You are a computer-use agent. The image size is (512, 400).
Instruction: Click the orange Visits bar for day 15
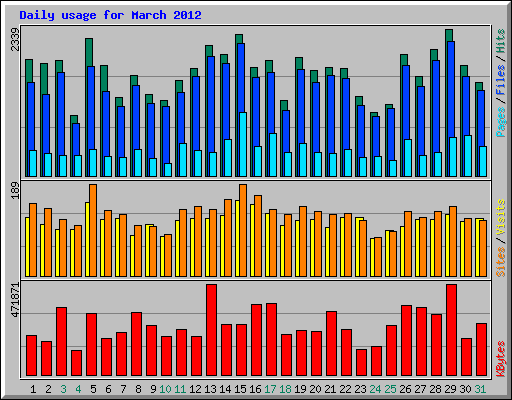pos(243,230)
